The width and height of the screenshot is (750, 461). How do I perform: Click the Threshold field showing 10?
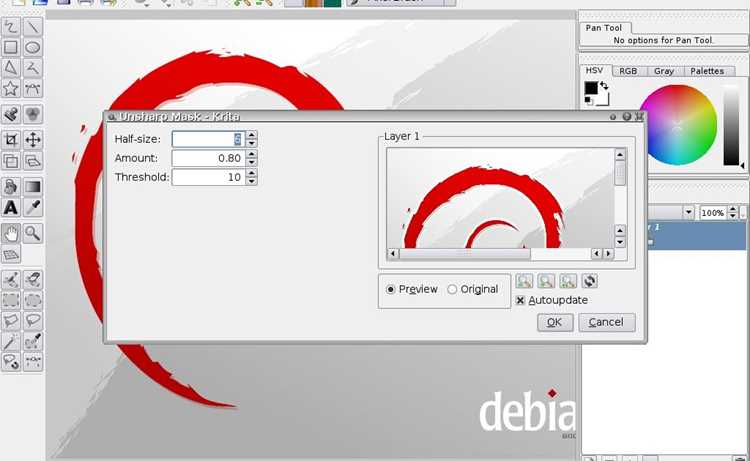coord(209,177)
